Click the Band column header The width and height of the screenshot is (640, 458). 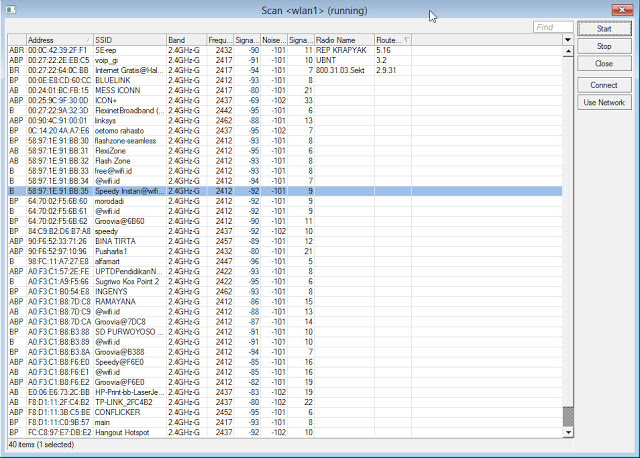(186, 39)
